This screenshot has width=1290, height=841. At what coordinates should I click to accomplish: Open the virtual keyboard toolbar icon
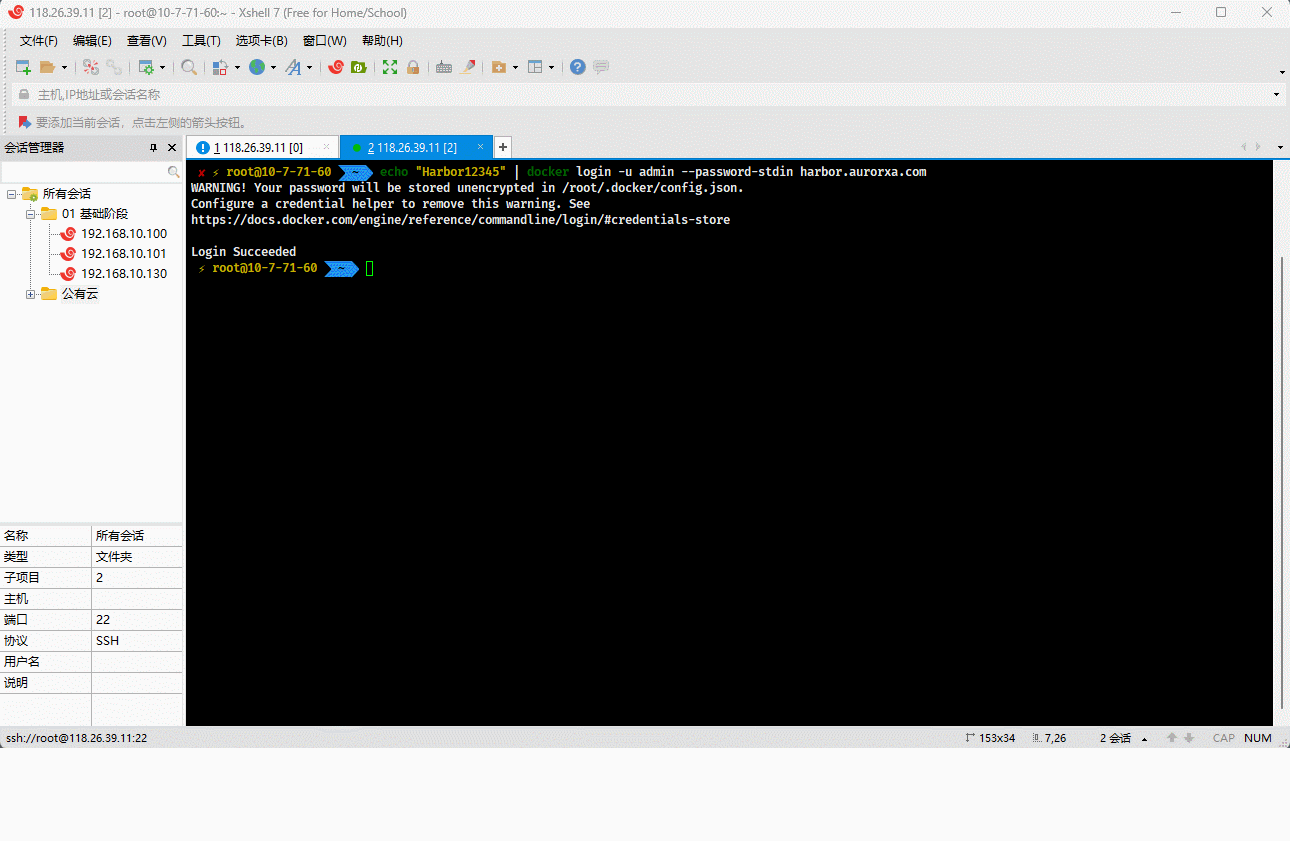coord(443,67)
